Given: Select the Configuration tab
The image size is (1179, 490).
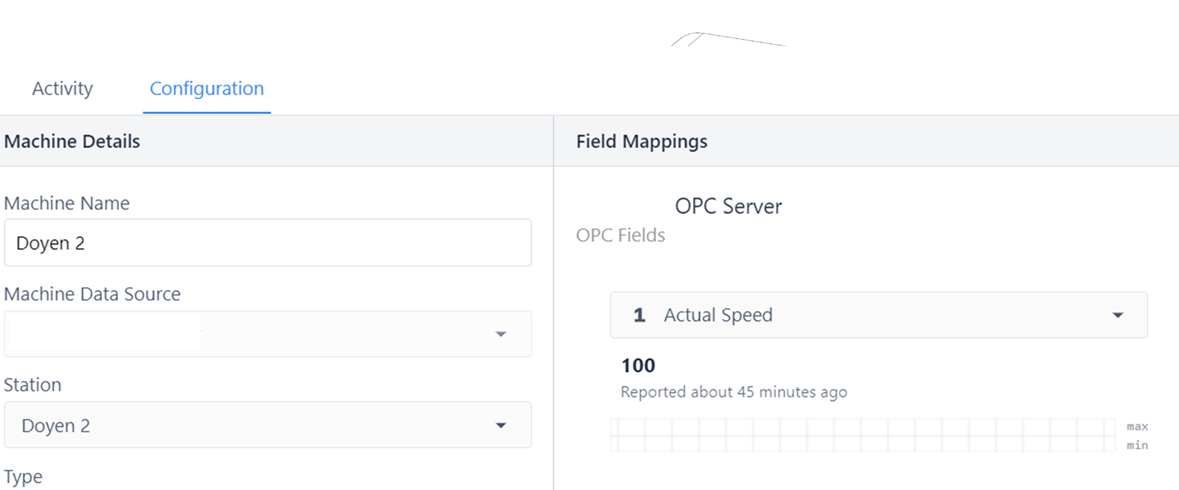Looking at the screenshot, I should (207, 89).
